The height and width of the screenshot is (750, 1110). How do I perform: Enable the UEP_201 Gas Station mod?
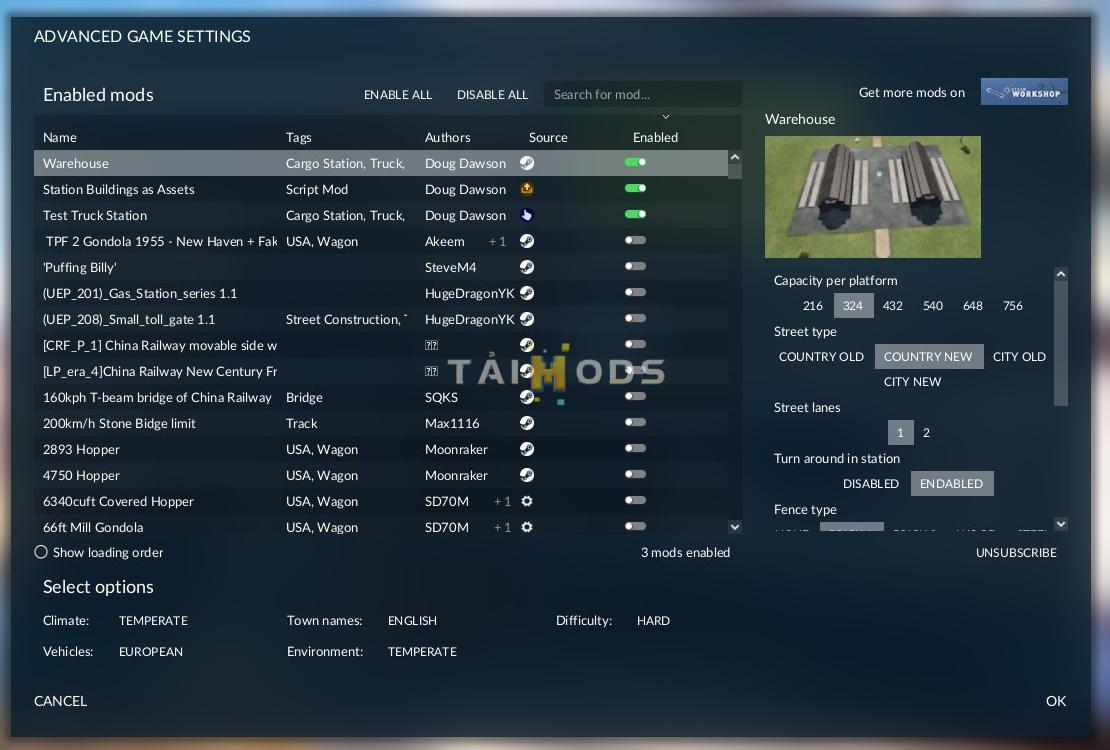635,292
